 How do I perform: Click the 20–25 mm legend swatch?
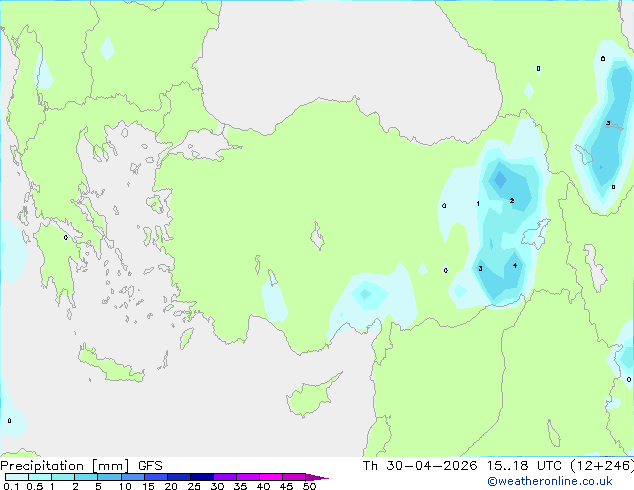pyautogui.click(x=179, y=477)
